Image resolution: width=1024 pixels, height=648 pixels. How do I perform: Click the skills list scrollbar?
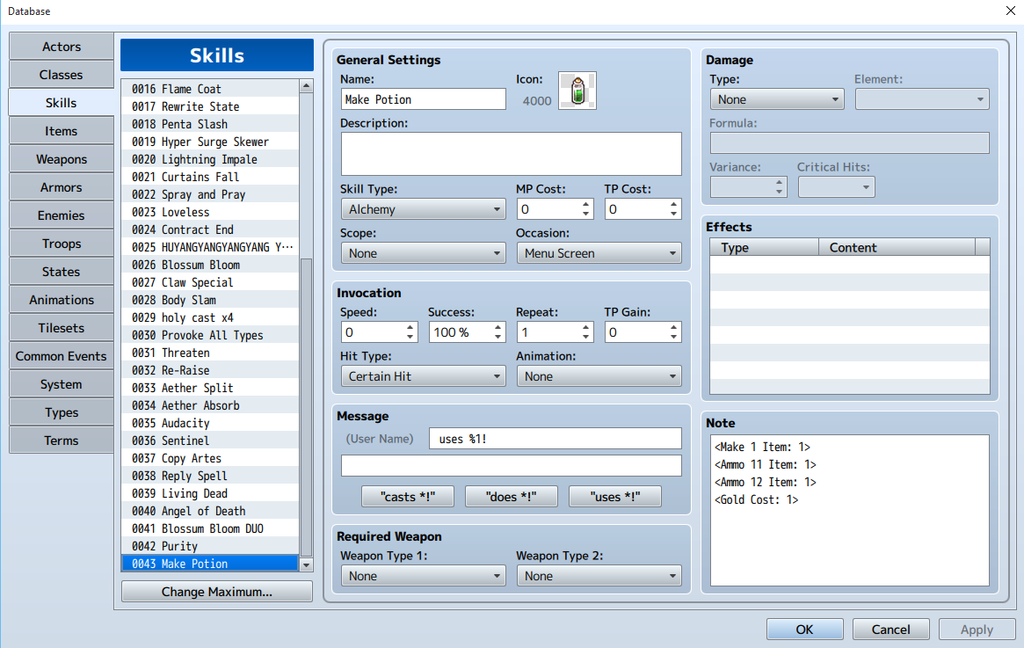coord(306,400)
